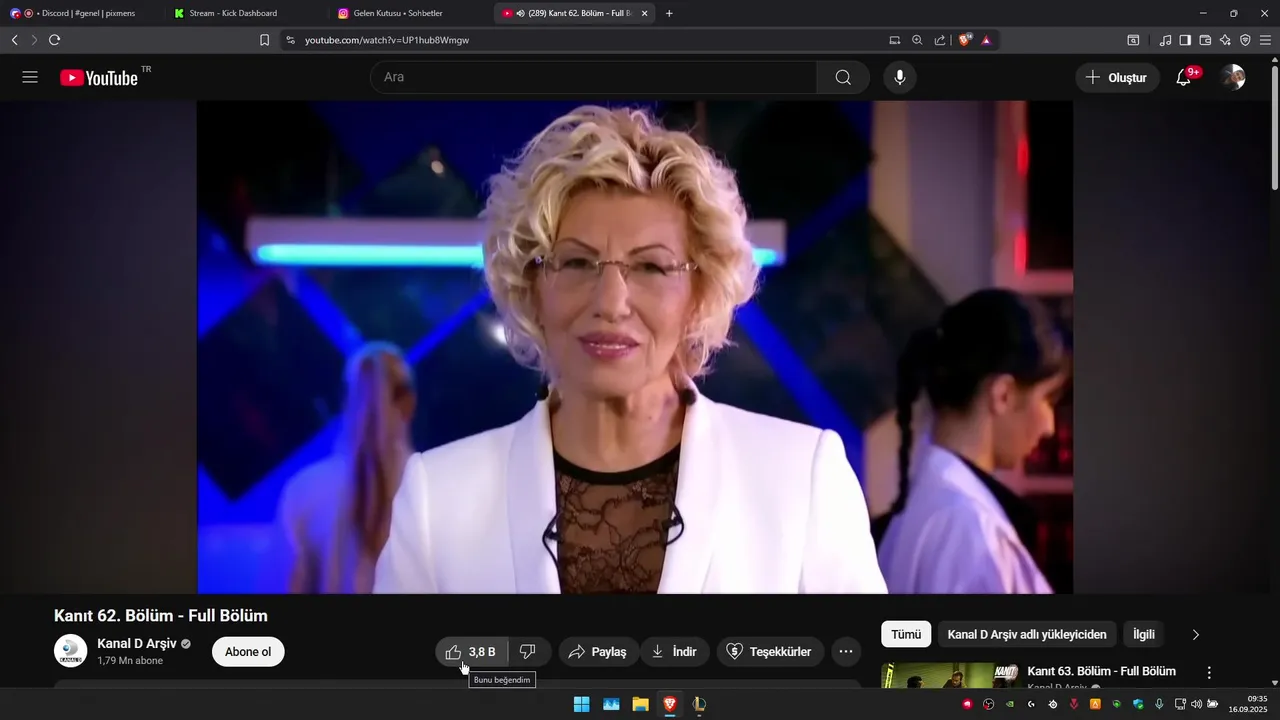
Task: Click the video player to pause
Action: [635, 347]
